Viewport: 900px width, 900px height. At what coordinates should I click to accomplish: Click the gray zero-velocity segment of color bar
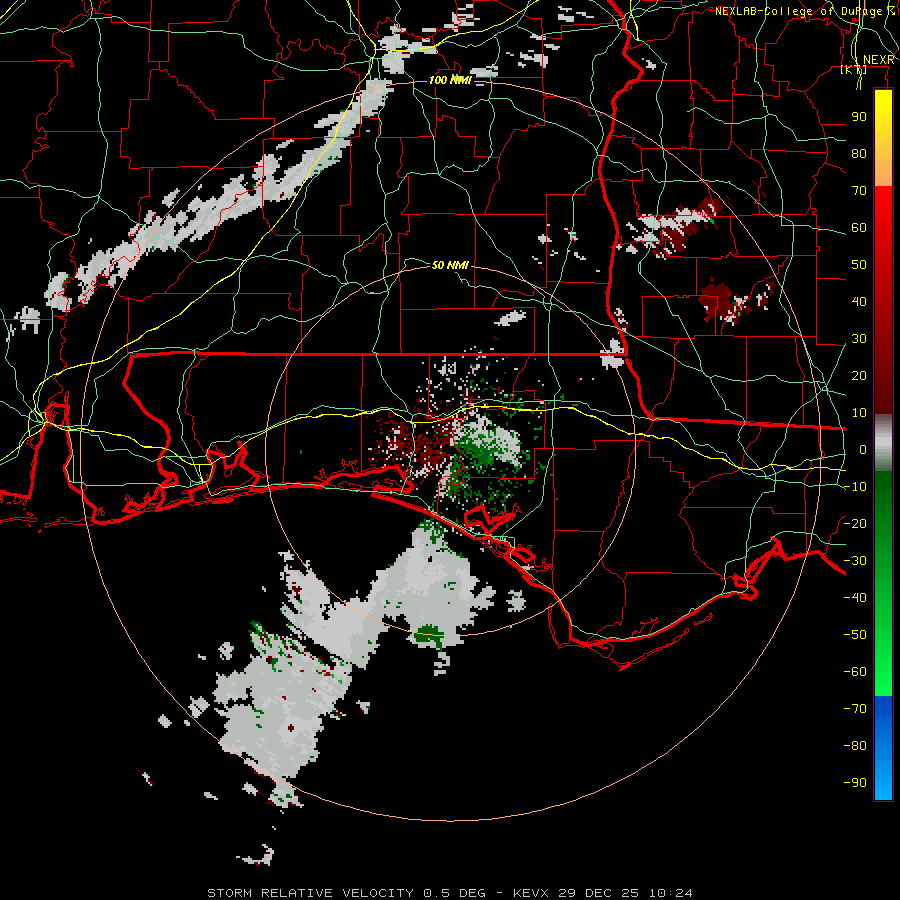pos(883,443)
